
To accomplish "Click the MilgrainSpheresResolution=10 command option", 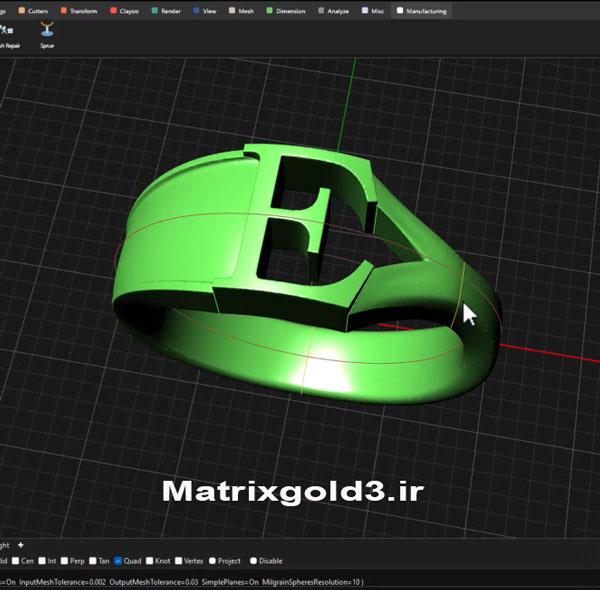I will (311, 582).
